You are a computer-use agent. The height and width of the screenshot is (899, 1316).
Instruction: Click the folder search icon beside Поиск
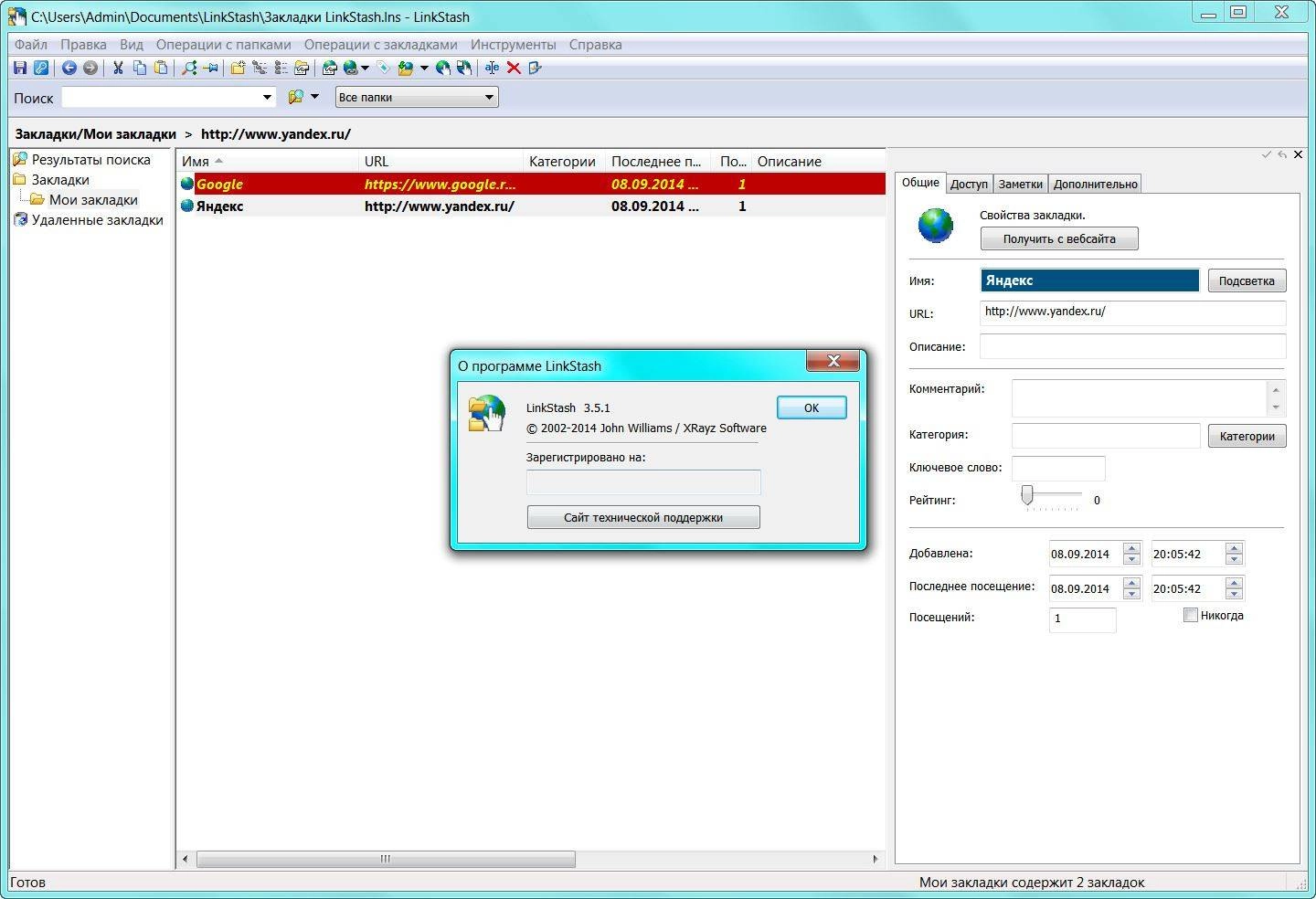point(296,97)
